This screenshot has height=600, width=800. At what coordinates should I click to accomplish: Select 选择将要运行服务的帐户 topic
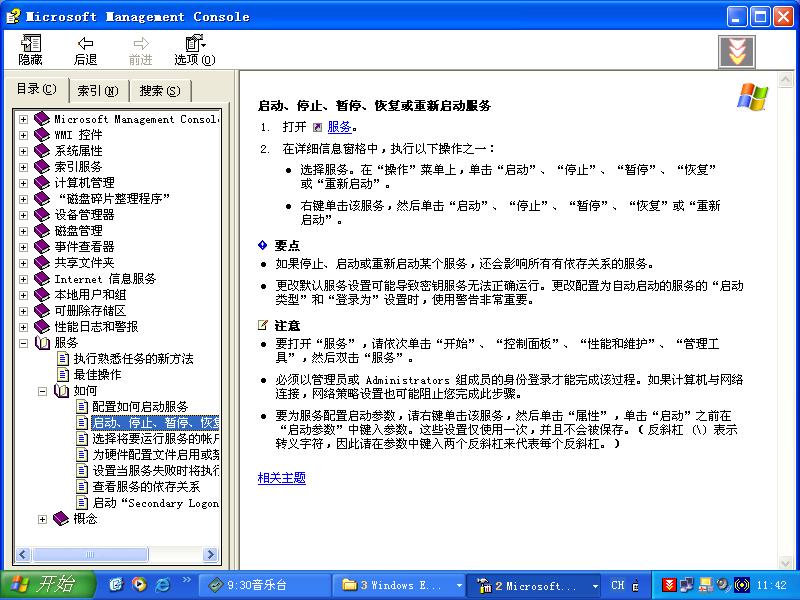[x=156, y=439]
